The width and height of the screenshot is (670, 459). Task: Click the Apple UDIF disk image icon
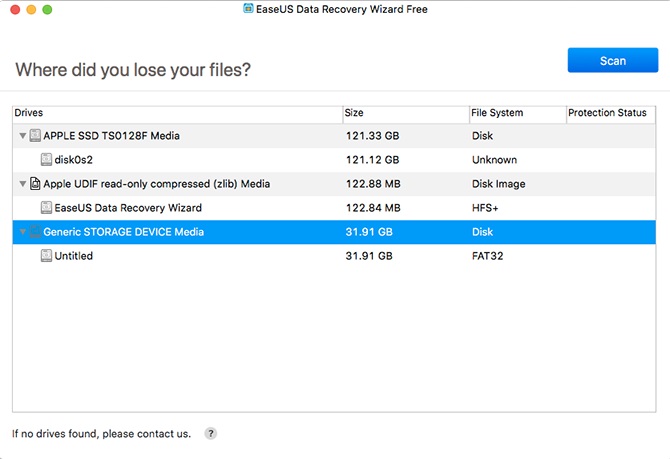point(35,184)
